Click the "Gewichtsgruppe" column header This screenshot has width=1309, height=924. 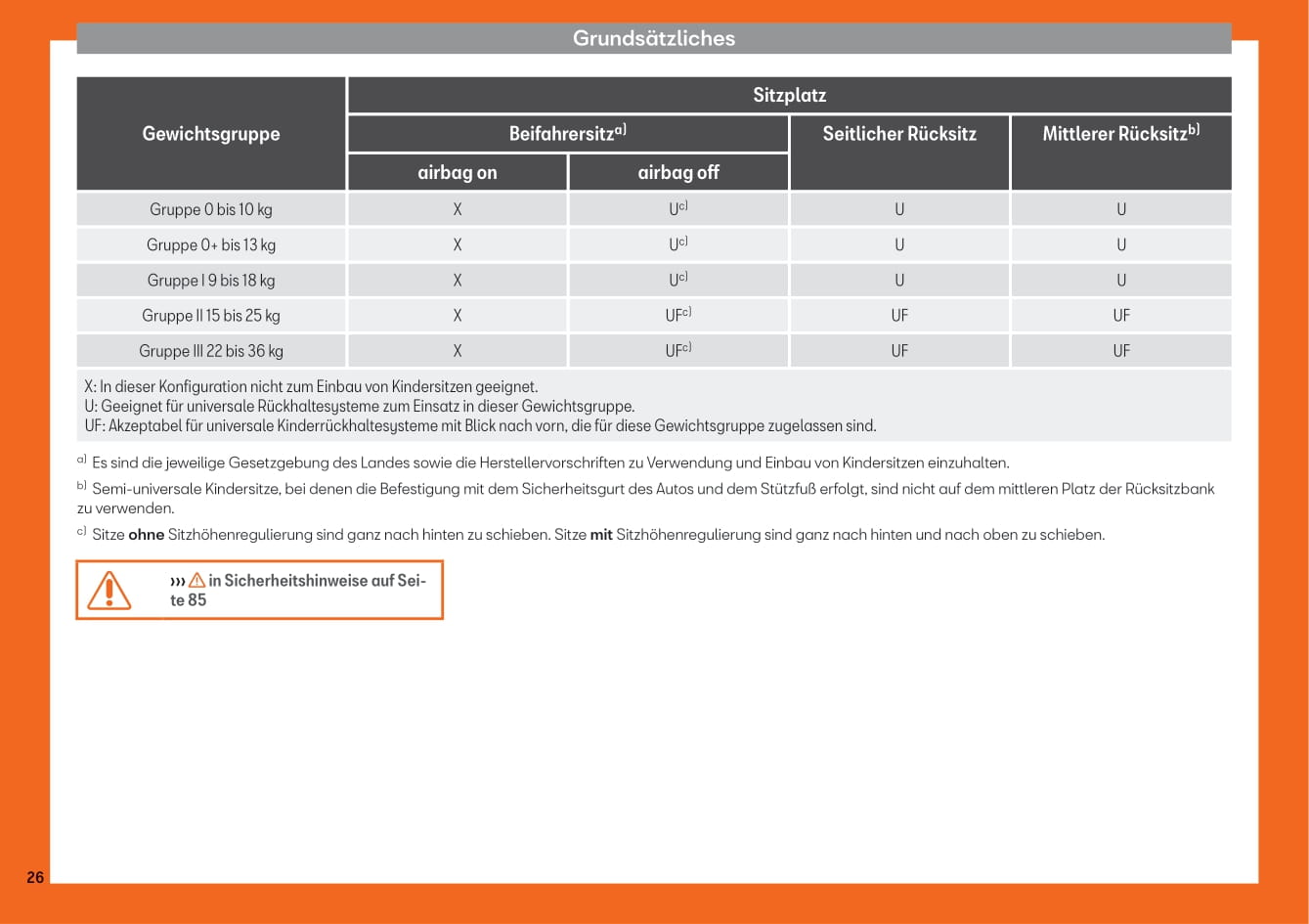pyautogui.click(x=211, y=134)
